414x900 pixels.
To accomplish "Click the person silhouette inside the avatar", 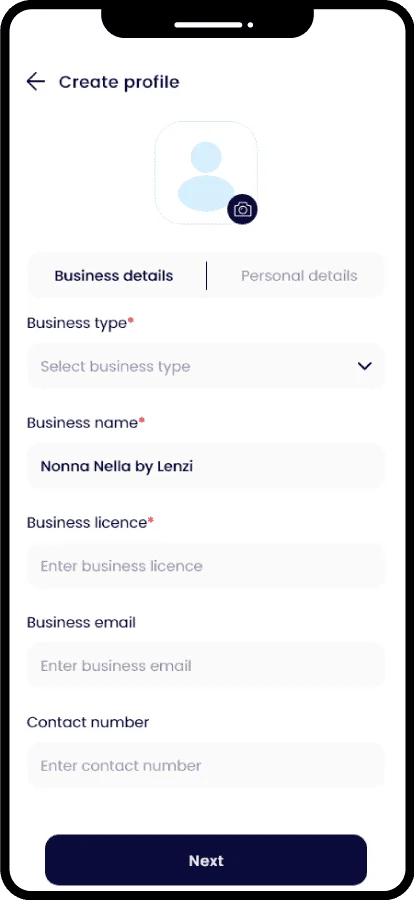I will [206, 176].
